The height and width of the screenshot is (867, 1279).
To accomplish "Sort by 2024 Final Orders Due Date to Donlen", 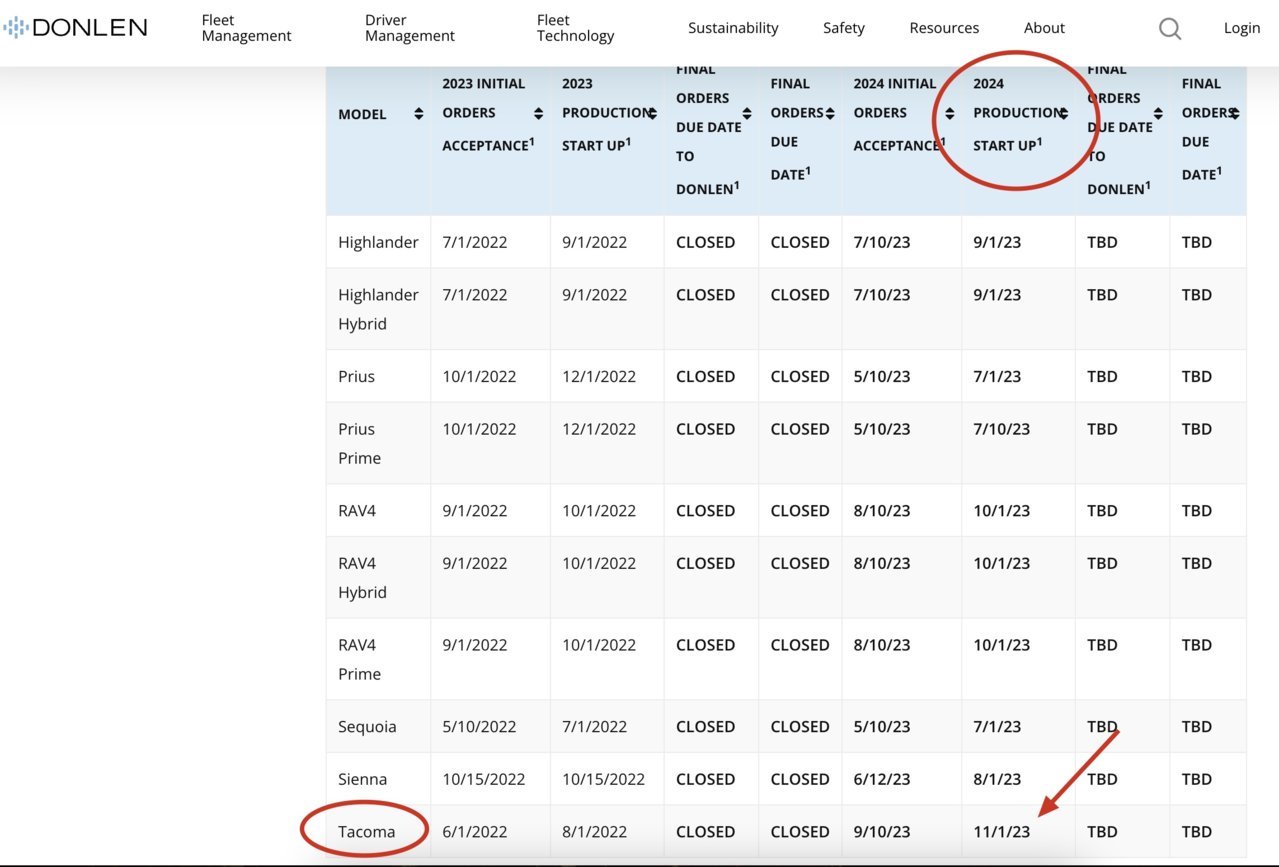I will click(1158, 114).
